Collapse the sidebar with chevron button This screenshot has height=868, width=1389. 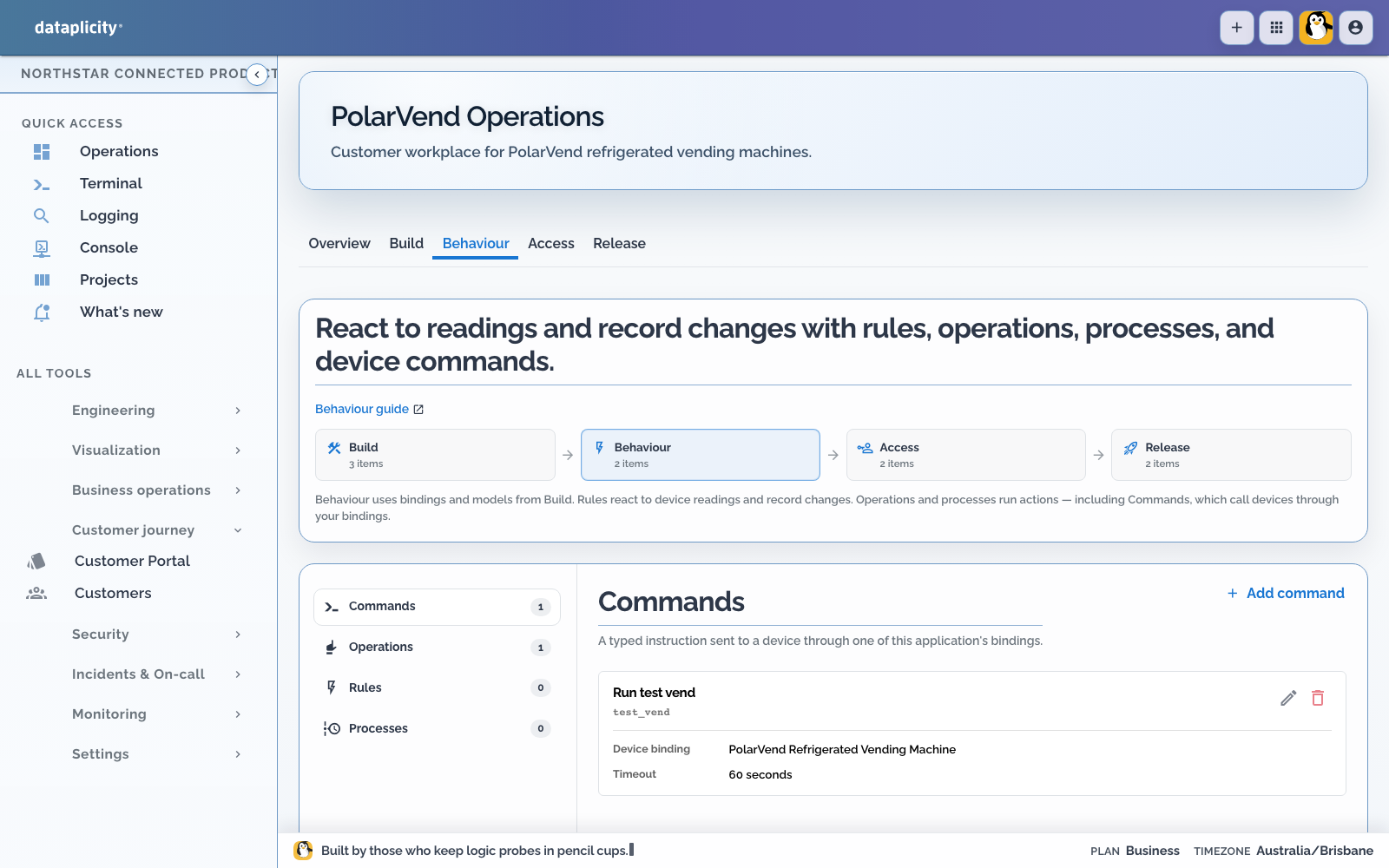[257, 75]
